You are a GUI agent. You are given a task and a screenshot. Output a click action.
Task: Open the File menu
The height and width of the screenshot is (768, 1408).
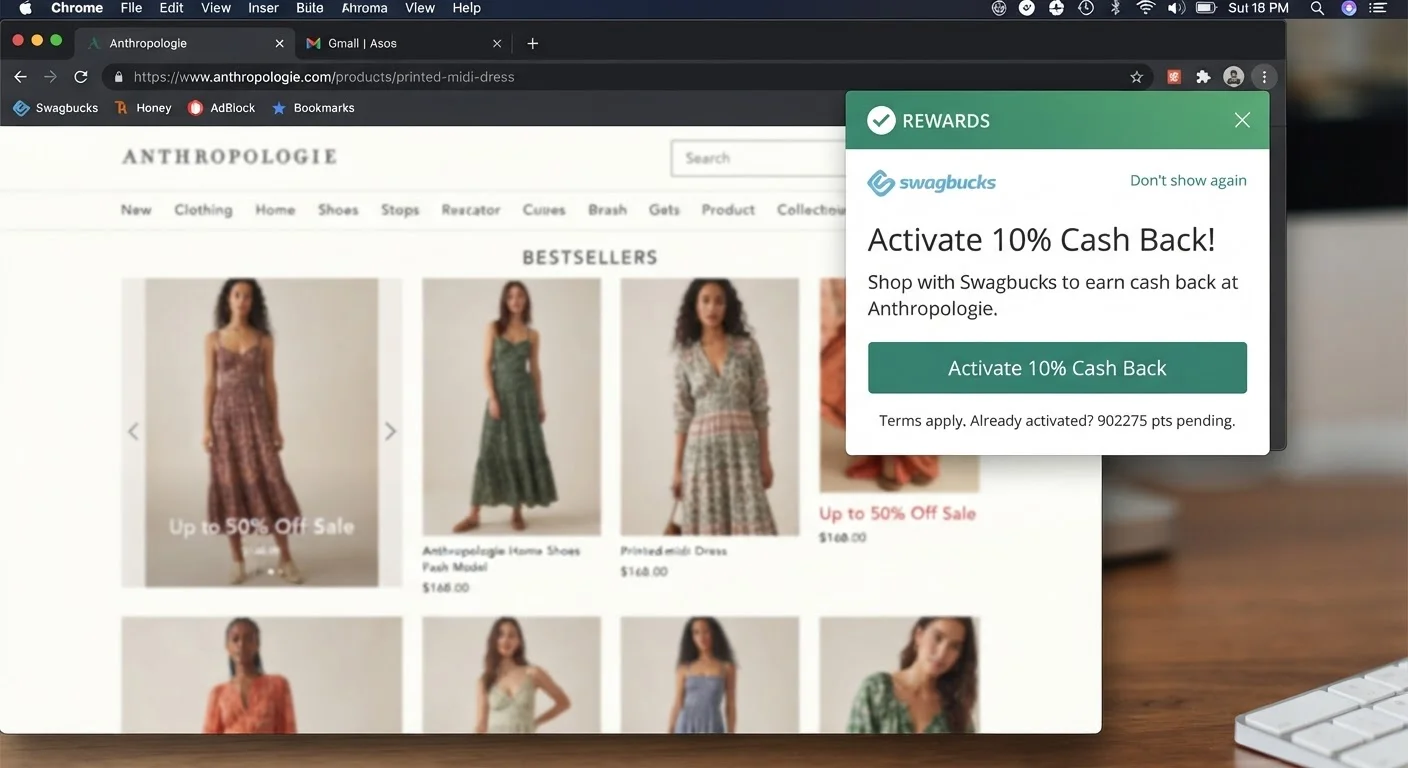[x=131, y=8]
